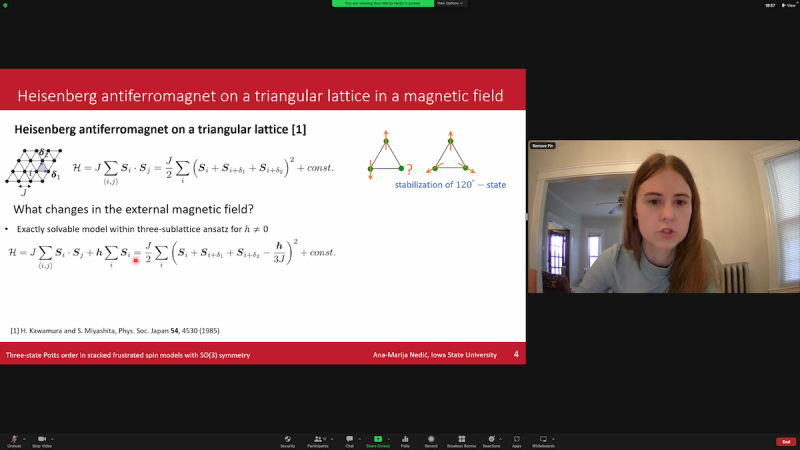Open the Apps panel

[516, 441]
